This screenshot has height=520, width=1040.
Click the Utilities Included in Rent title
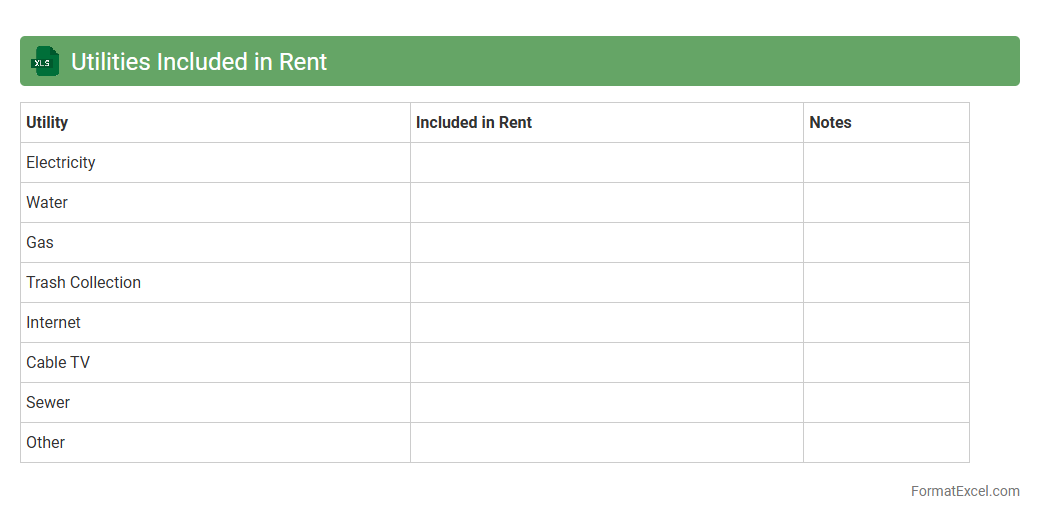tap(199, 62)
